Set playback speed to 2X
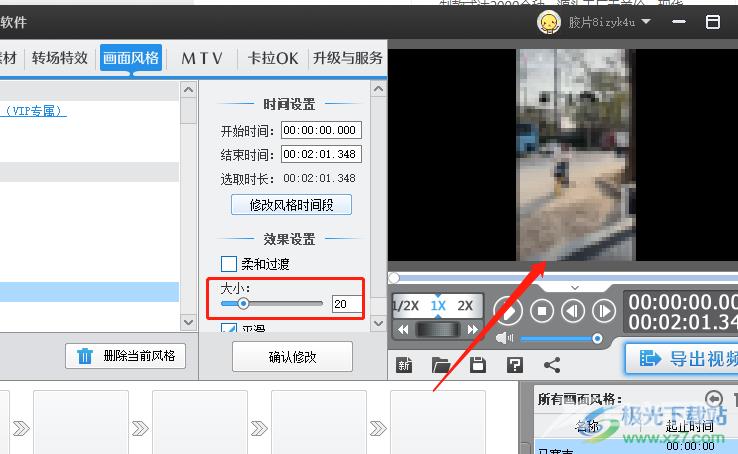The width and height of the screenshot is (738, 454). pos(465,306)
